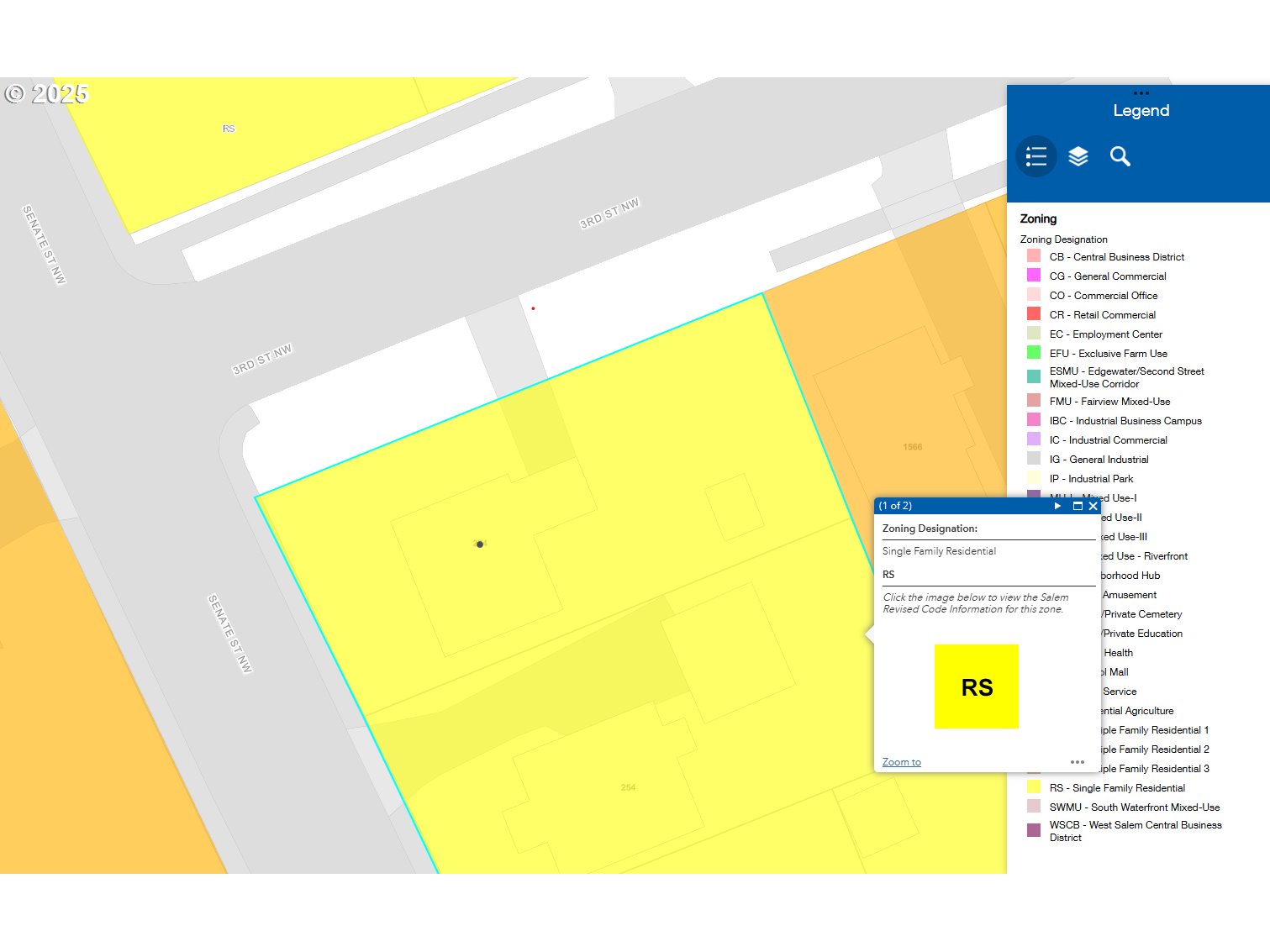The height and width of the screenshot is (952, 1270).
Task: Click the small red dot near 3RD ST
Action: click(x=533, y=308)
